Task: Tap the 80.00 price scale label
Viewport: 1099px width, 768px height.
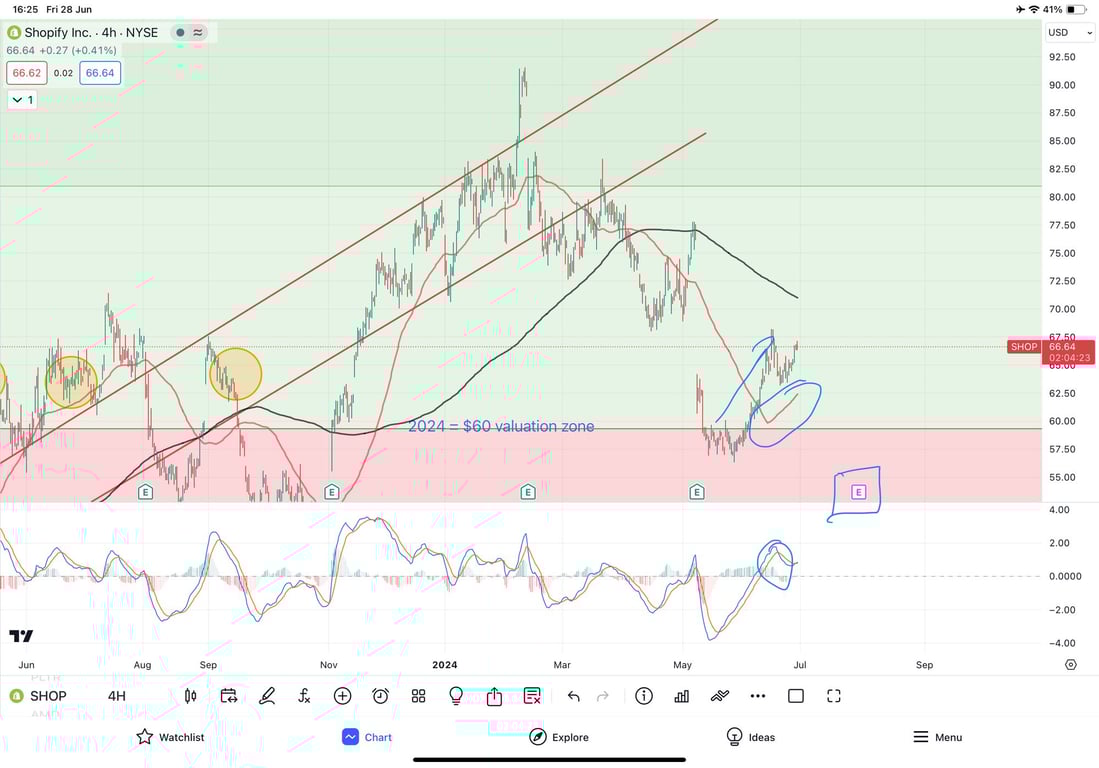Action: click(x=1062, y=197)
